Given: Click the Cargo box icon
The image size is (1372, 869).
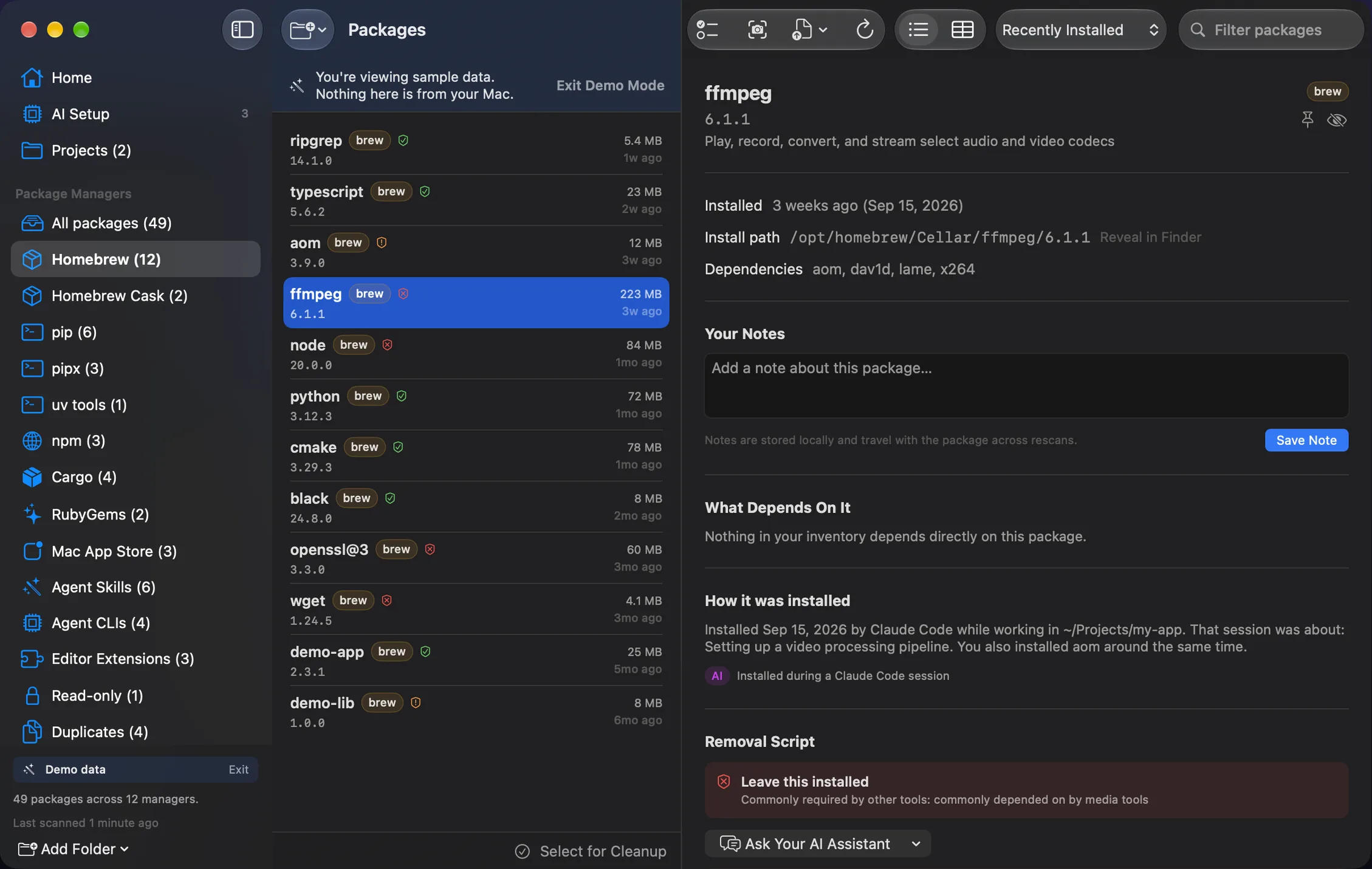Looking at the screenshot, I should click(32, 477).
